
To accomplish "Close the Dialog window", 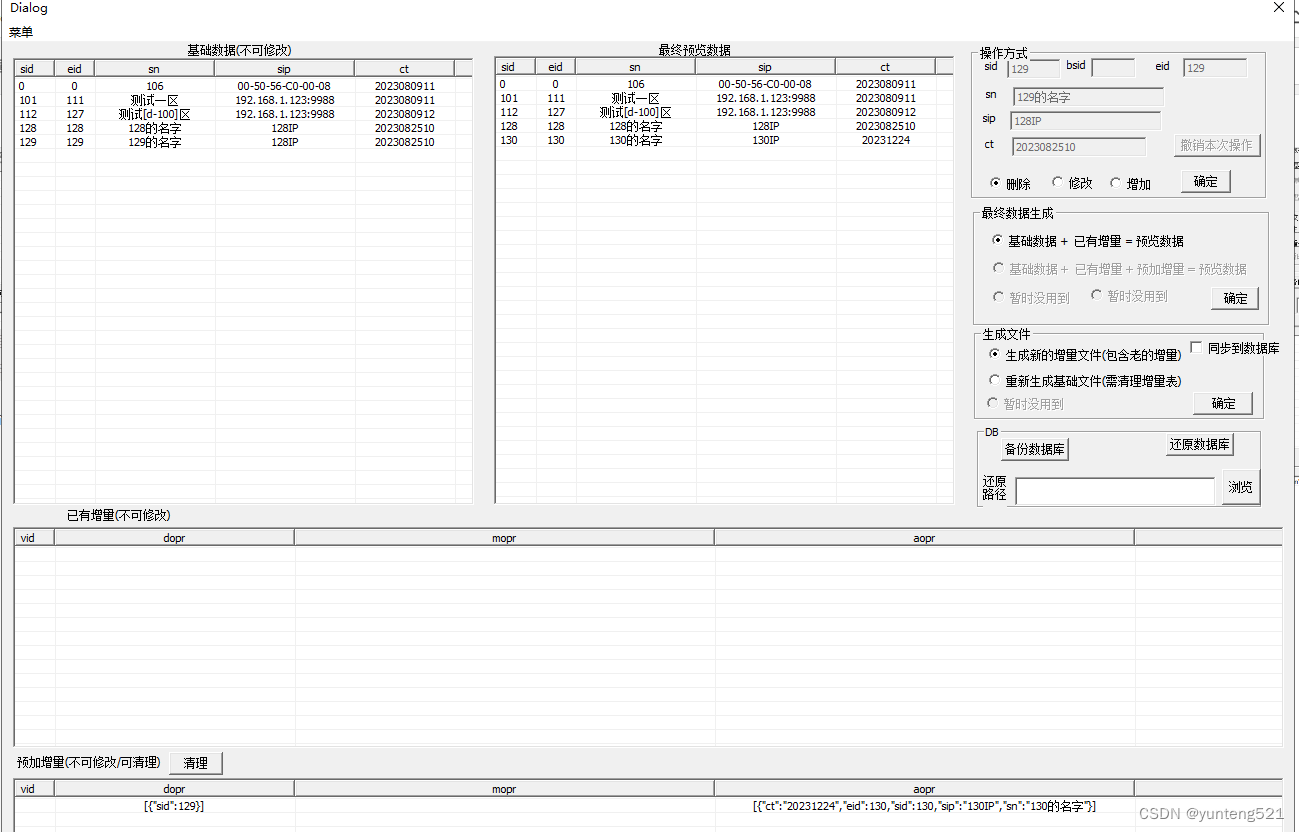I will (1279, 7).
